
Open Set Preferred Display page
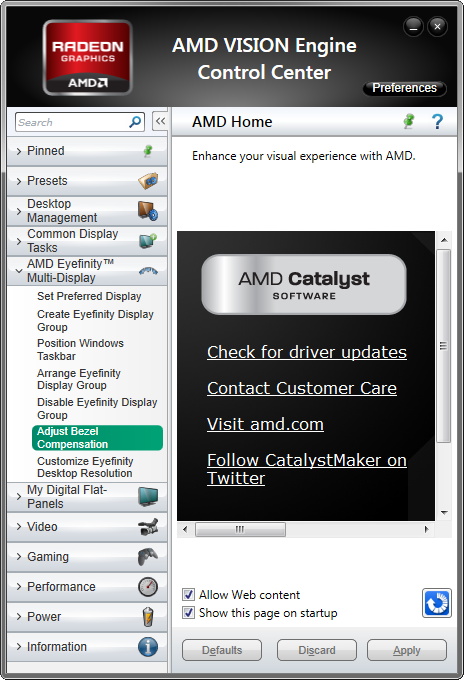click(x=89, y=296)
